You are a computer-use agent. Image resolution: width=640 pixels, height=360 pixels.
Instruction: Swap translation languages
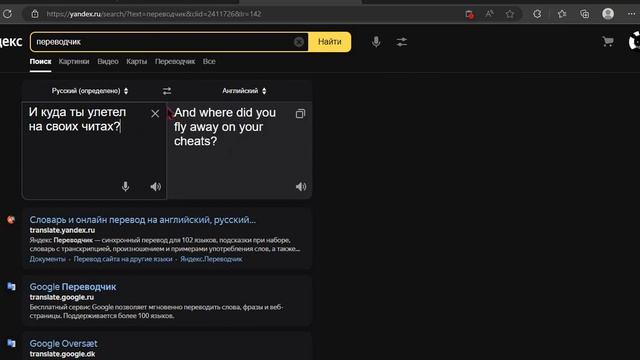[x=167, y=91]
